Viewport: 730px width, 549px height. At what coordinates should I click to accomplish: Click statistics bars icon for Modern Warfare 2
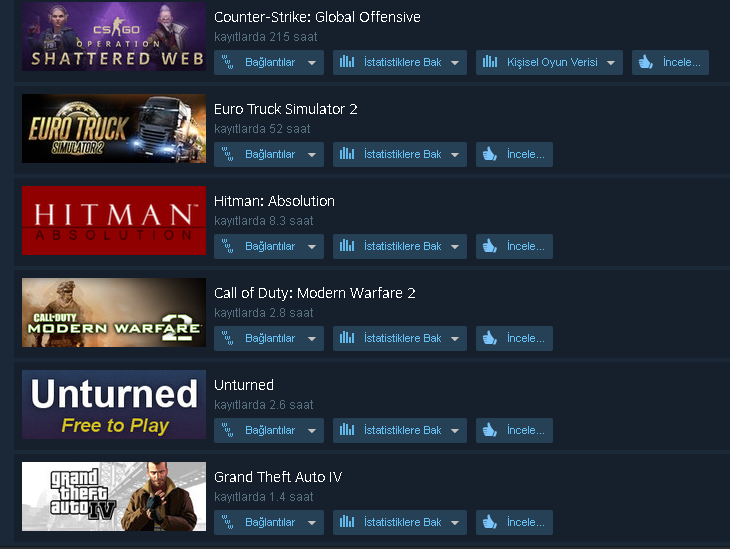pyautogui.click(x=347, y=338)
